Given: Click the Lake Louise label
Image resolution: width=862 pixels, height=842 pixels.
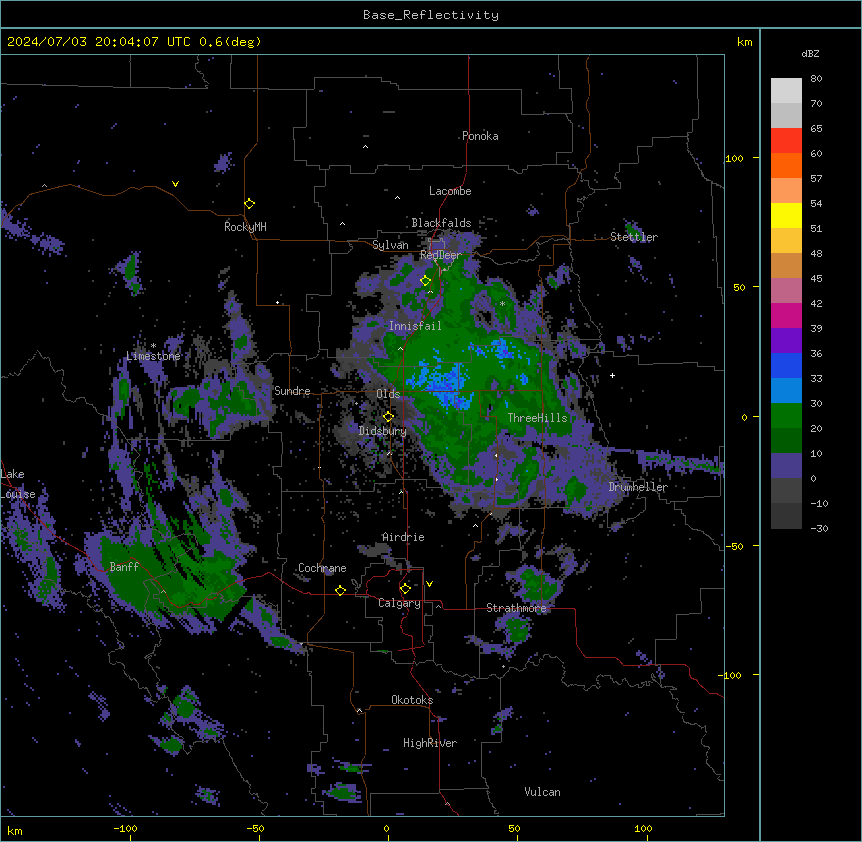Looking at the screenshot, I should pos(18,484).
